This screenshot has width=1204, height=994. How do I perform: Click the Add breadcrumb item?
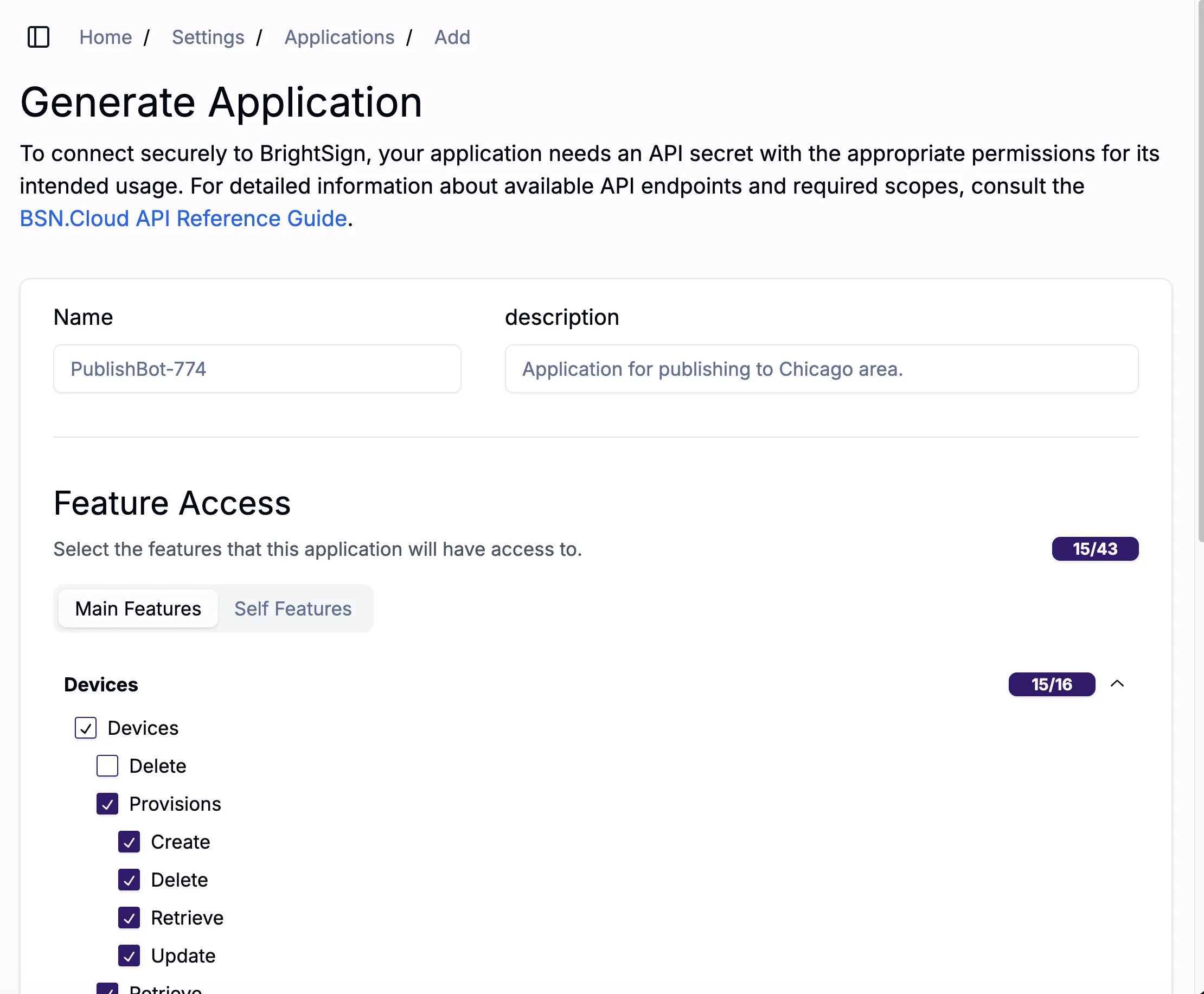pos(452,37)
